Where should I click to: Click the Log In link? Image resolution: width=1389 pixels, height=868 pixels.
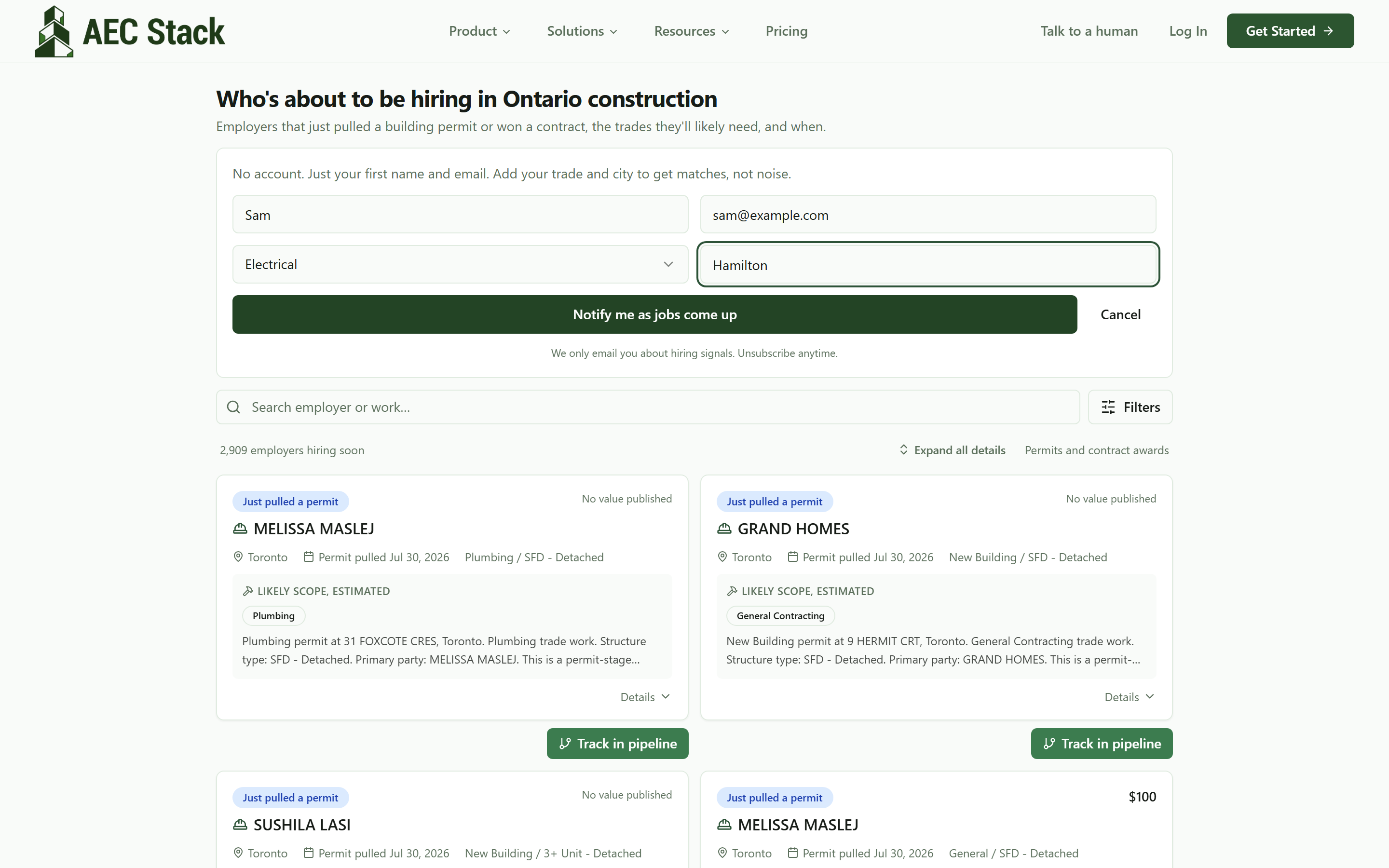point(1188,31)
